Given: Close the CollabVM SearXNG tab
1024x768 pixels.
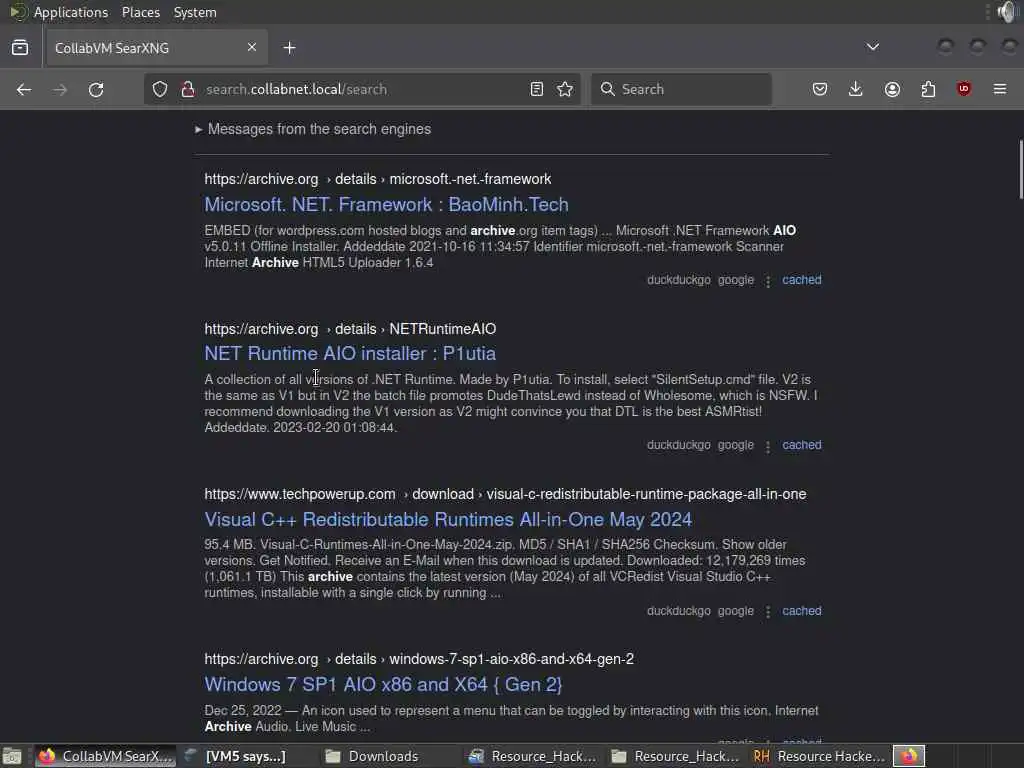Looking at the screenshot, I should 252,47.
